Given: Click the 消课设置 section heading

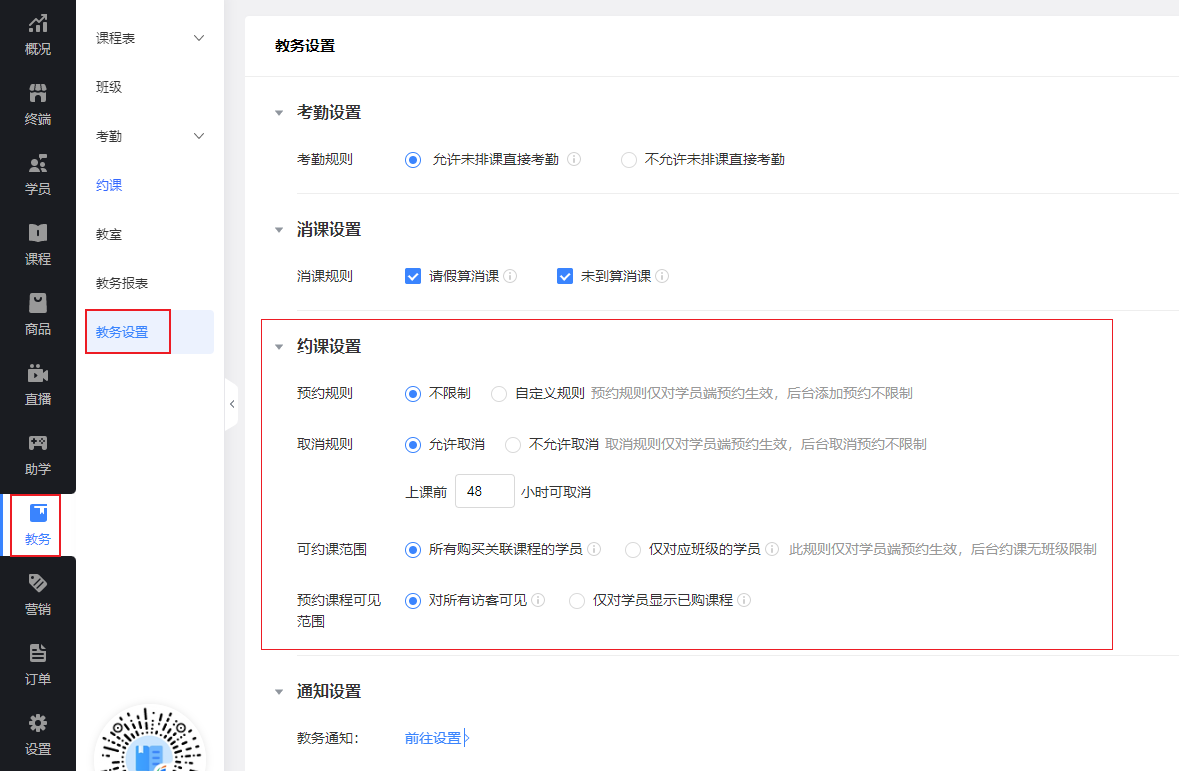Looking at the screenshot, I should [x=329, y=229].
